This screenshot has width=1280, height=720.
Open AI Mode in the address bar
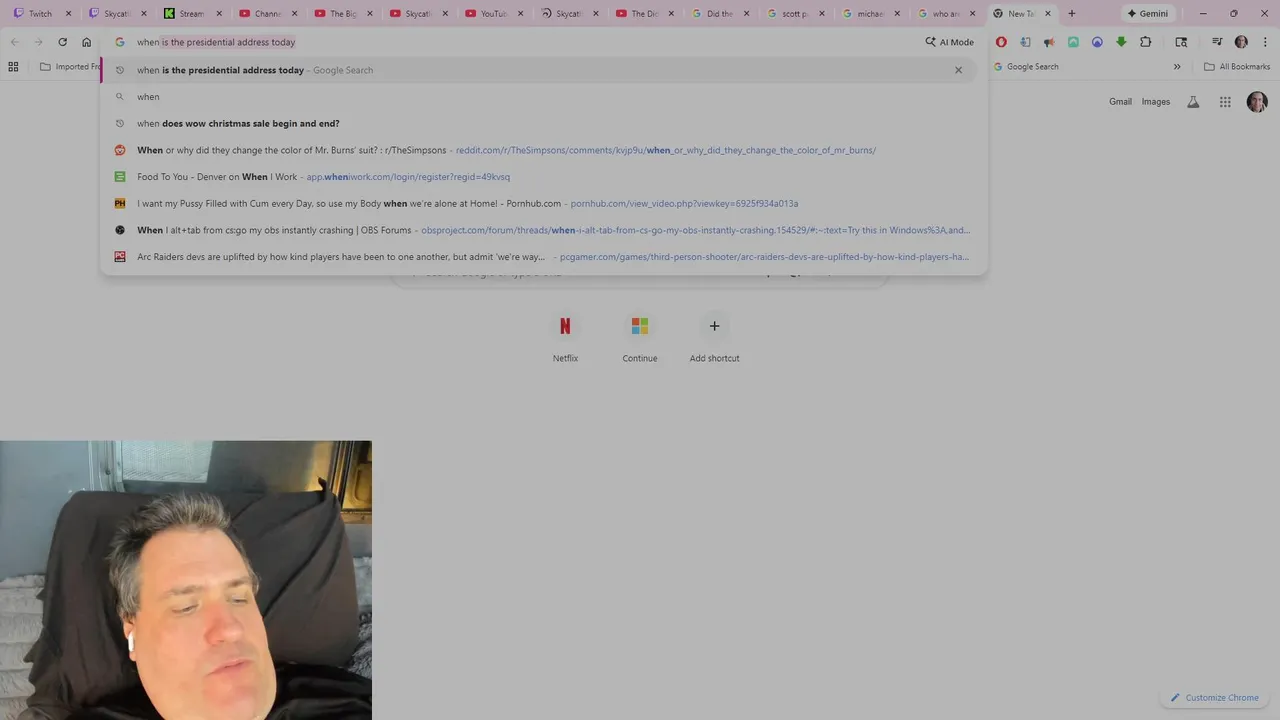949,42
